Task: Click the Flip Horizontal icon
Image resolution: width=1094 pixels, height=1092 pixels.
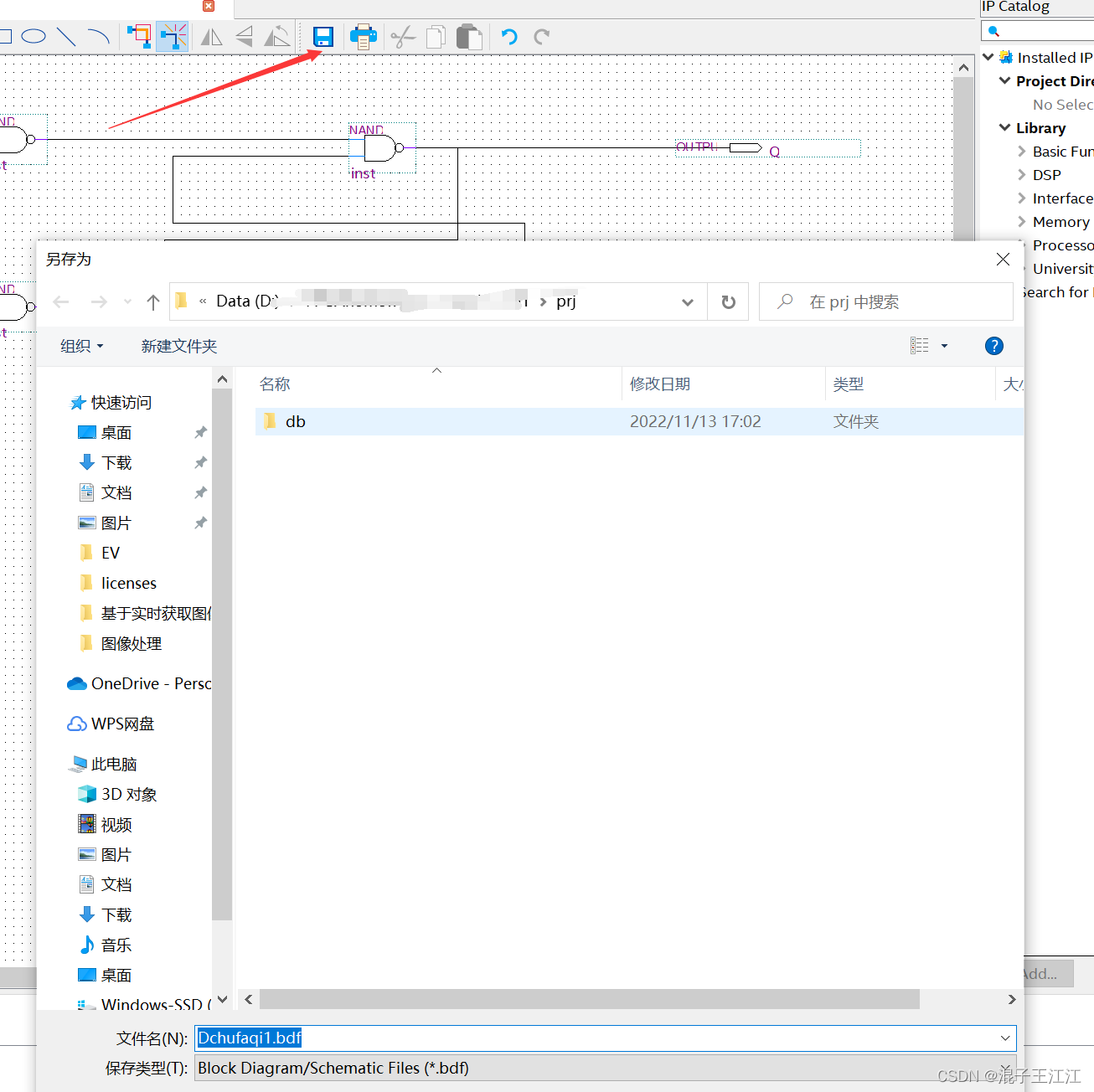Action: 211,37
